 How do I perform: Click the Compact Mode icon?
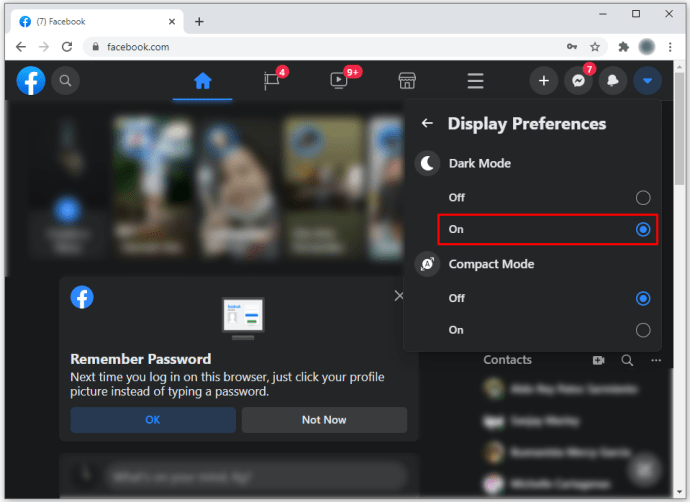tap(427, 264)
